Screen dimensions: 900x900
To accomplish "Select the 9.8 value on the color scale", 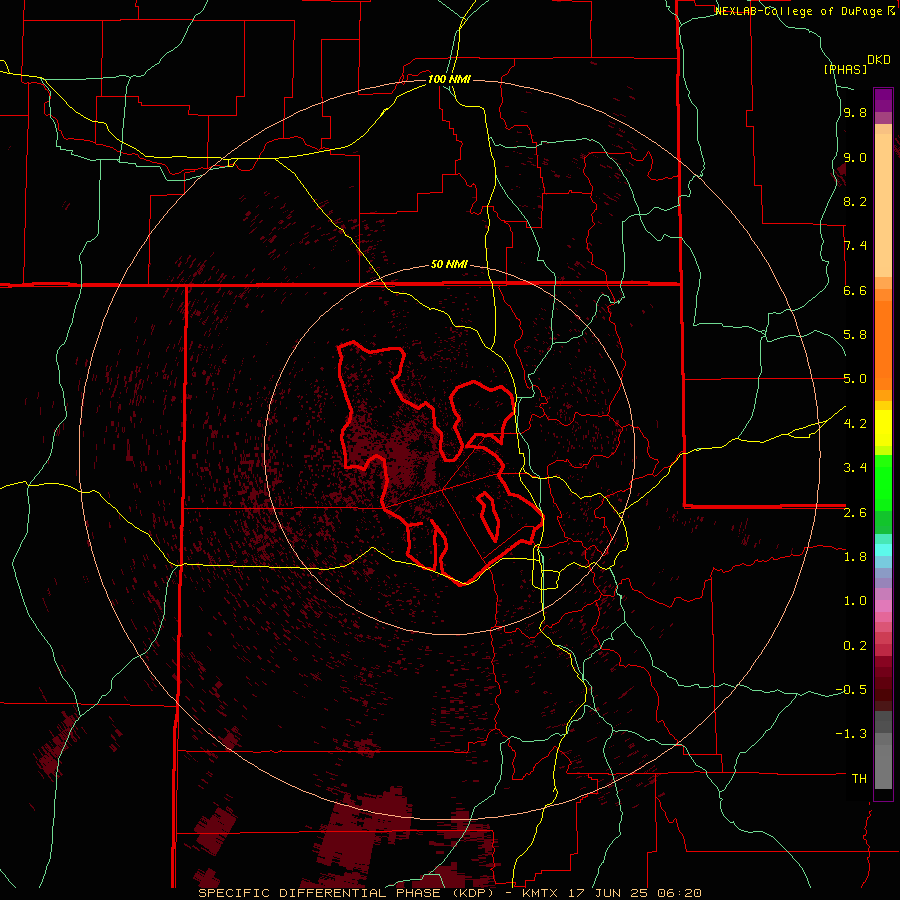I will point(855,113).
